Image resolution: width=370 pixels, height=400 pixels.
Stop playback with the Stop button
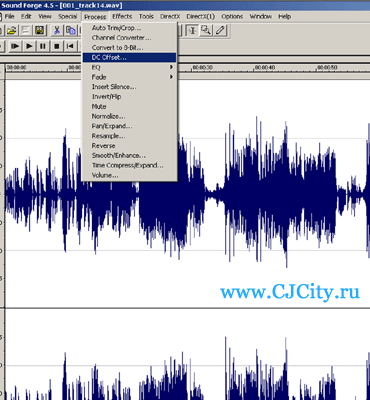coord(57,46)
